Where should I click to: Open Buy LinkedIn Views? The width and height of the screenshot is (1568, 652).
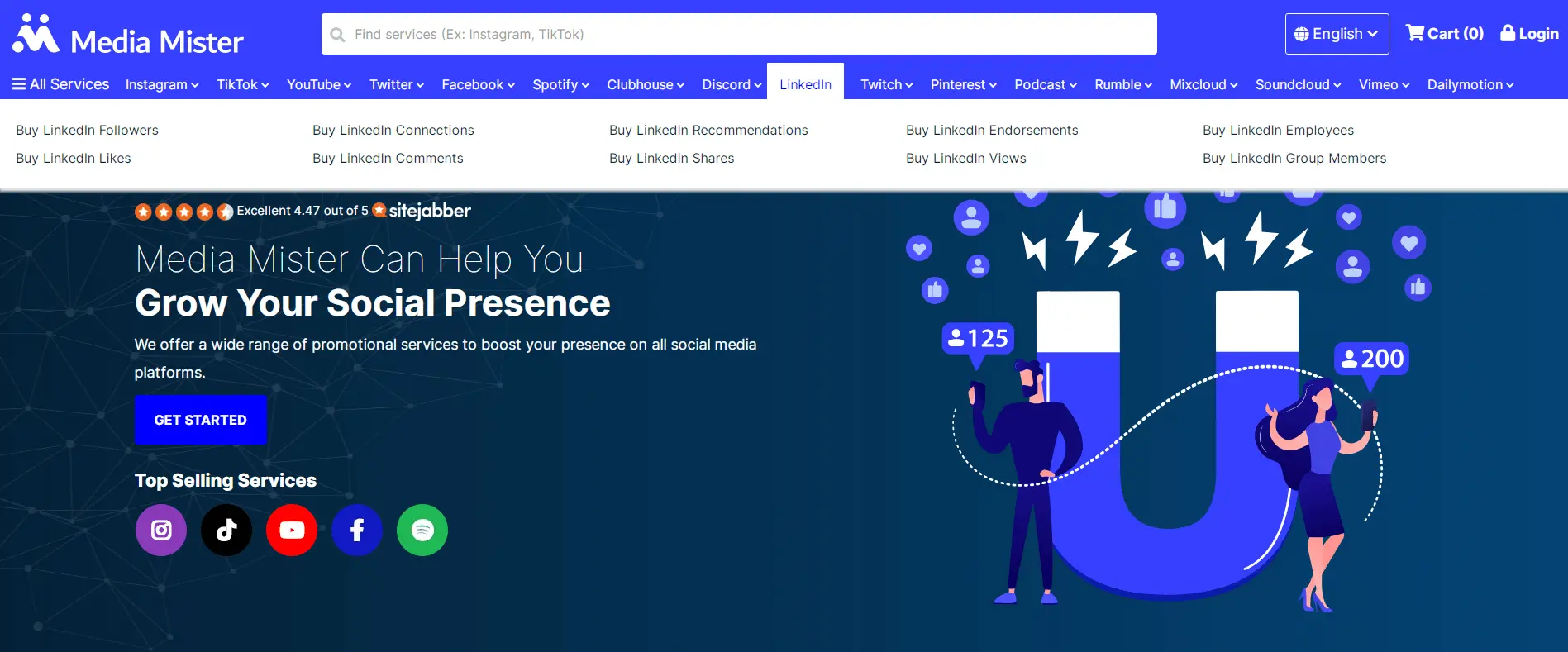(x=966, y=158)
